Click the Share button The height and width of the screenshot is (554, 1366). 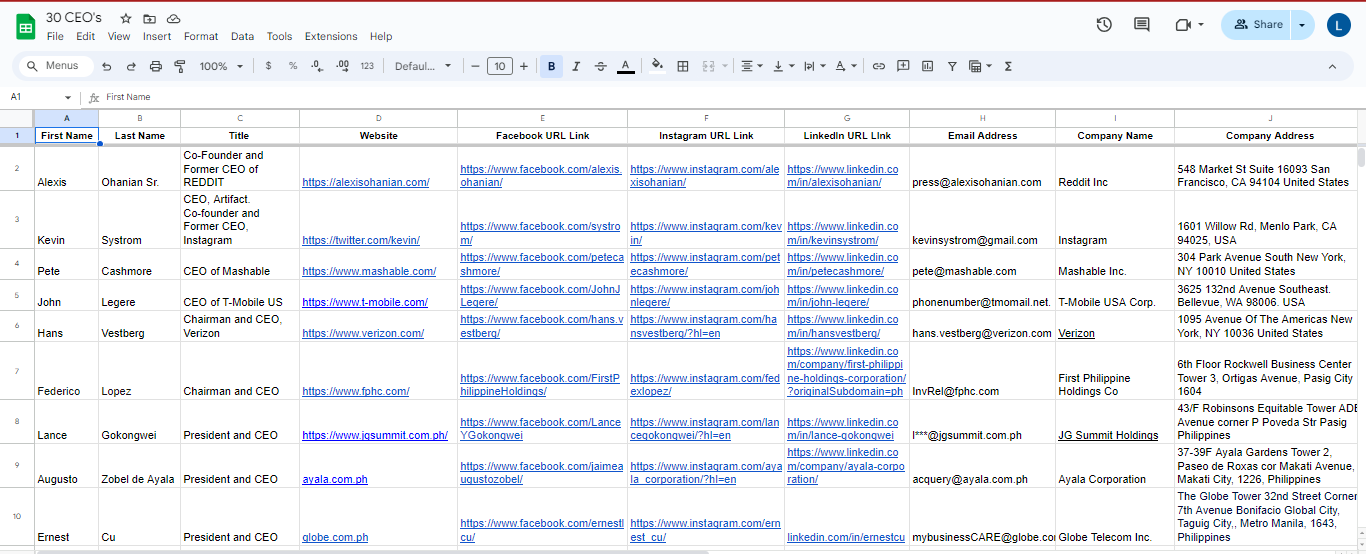(1256, 25)
